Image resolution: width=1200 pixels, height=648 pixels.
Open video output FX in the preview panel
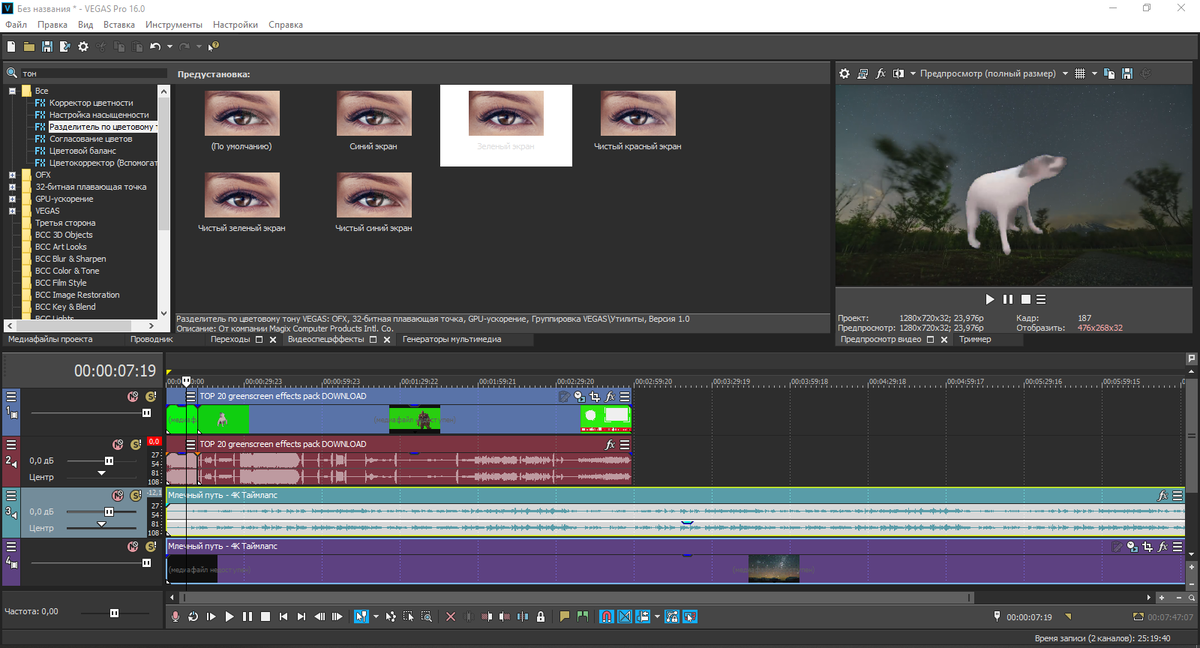coord(881,74)
